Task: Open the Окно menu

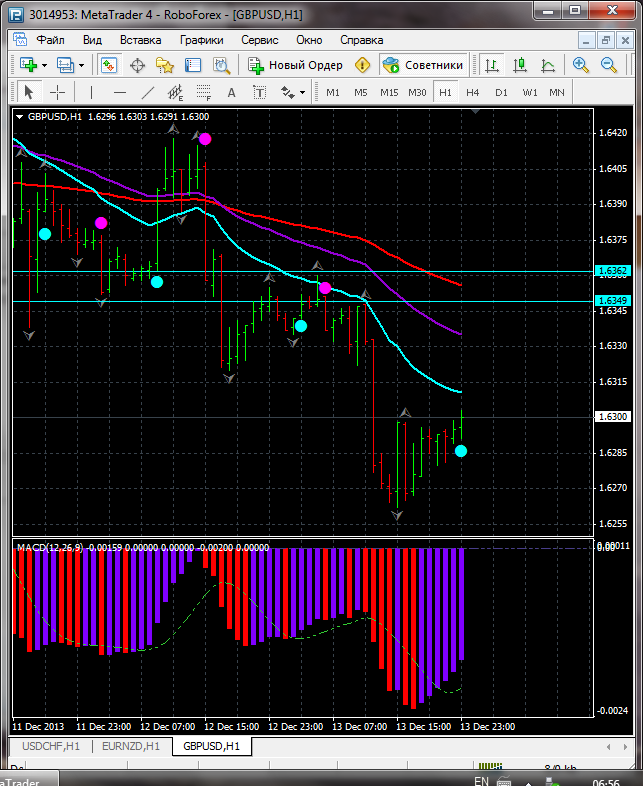Action: (x=309, y=40)
